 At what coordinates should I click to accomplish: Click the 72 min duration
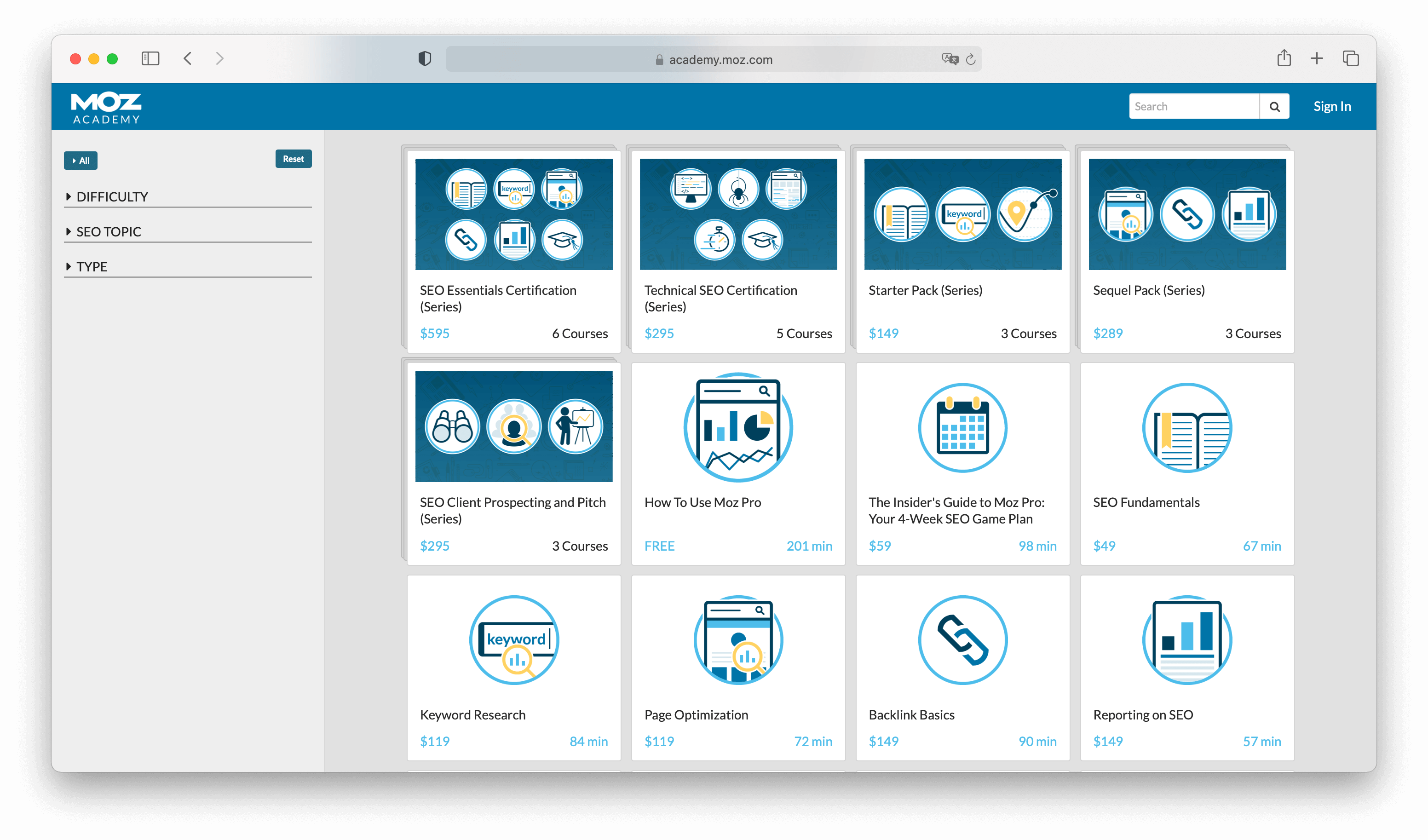point(812,742)
